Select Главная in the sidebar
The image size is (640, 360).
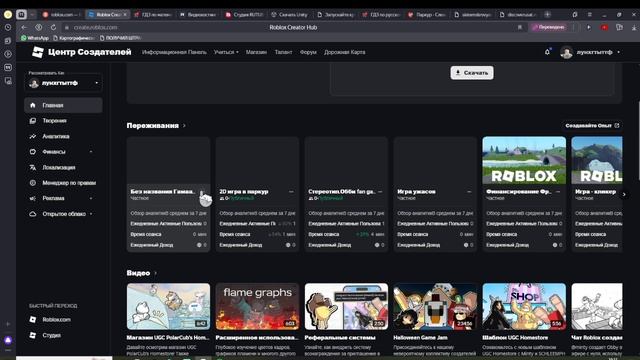(63, 105)
